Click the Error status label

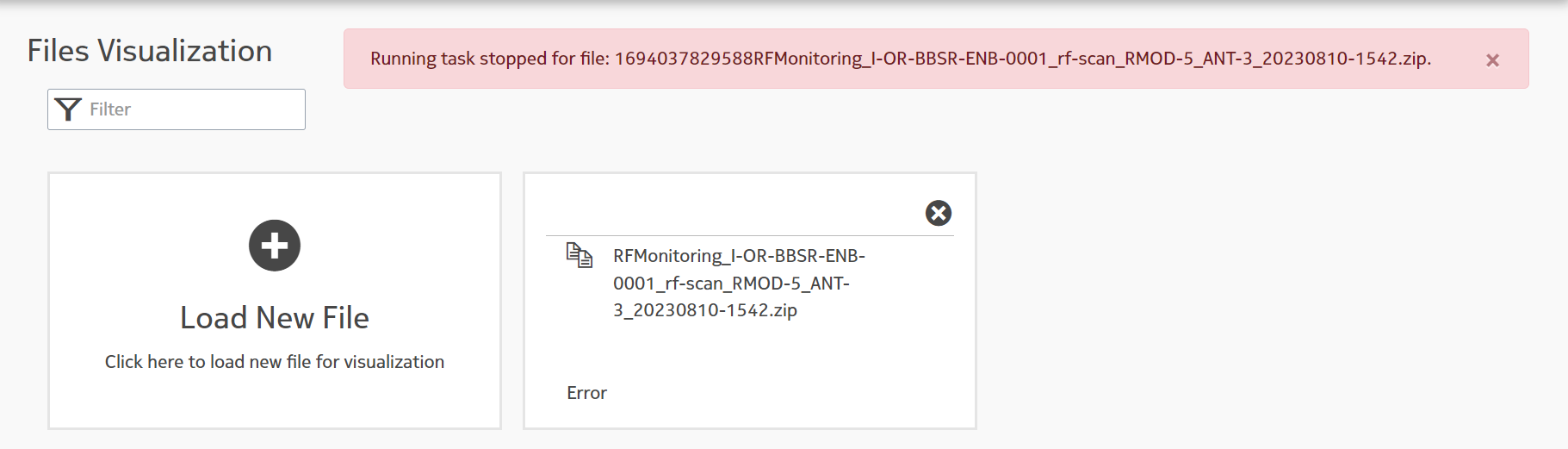[x=586, y=393]
